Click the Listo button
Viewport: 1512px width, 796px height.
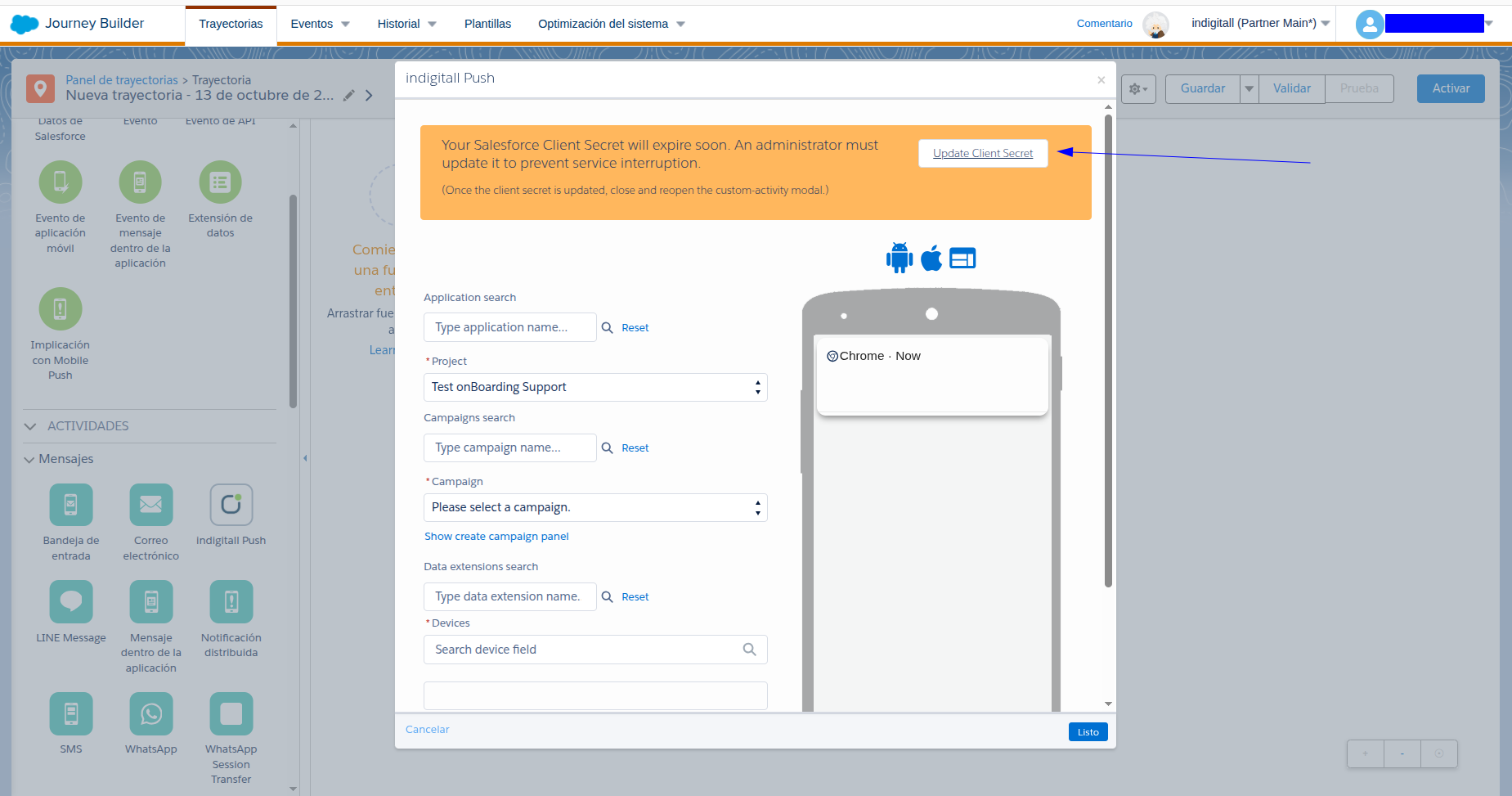click(1088, 732)
